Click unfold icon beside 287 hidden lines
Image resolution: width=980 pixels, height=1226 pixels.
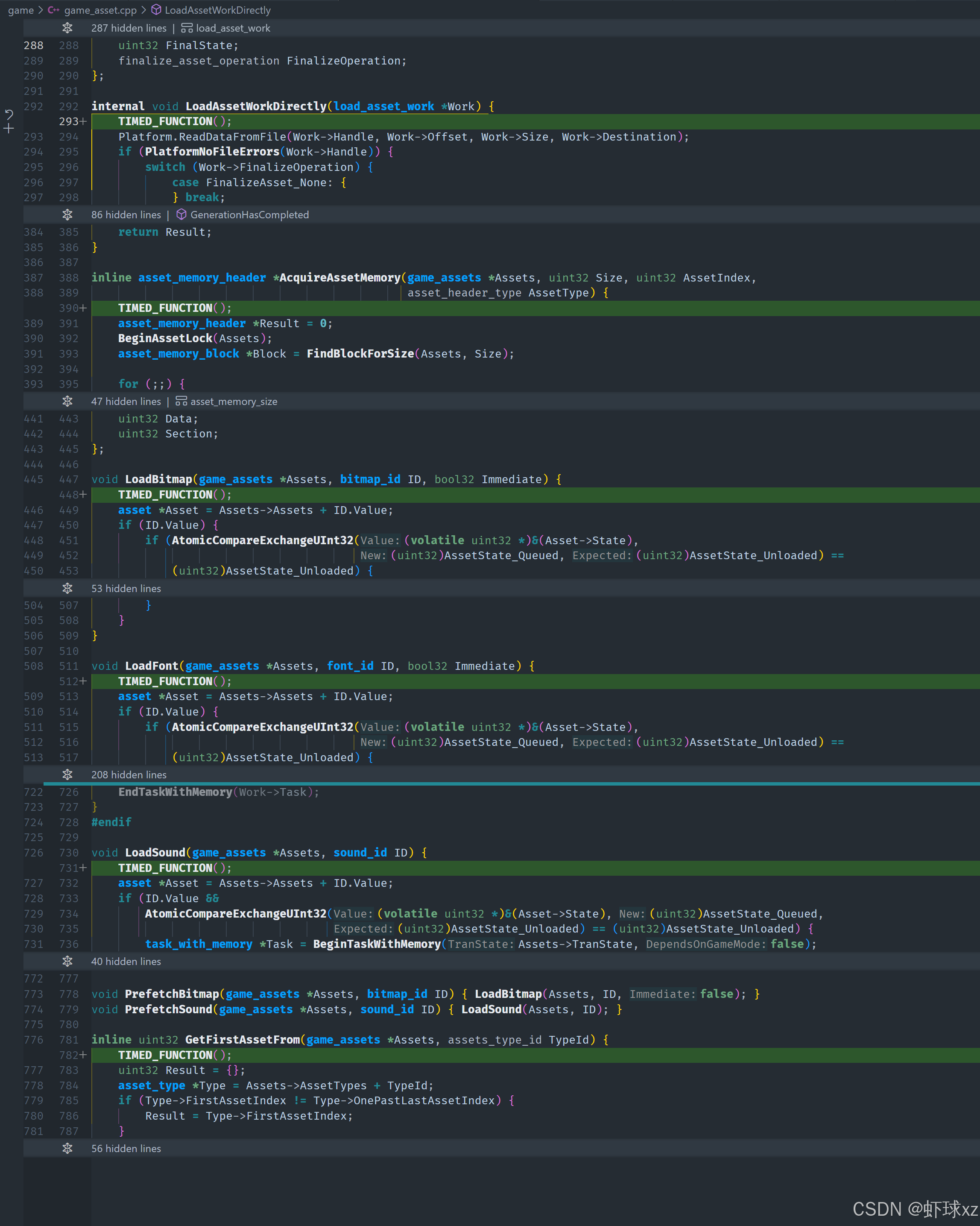67,28
